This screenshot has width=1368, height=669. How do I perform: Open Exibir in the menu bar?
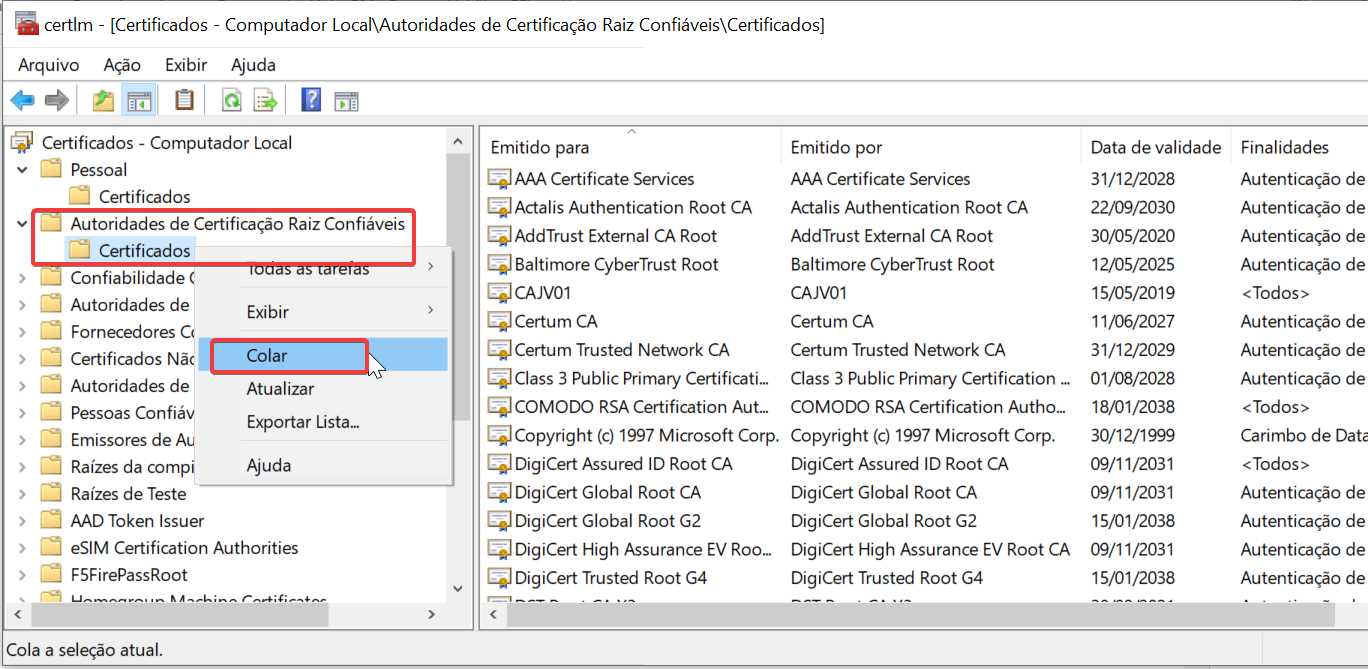tap(186, 65)
